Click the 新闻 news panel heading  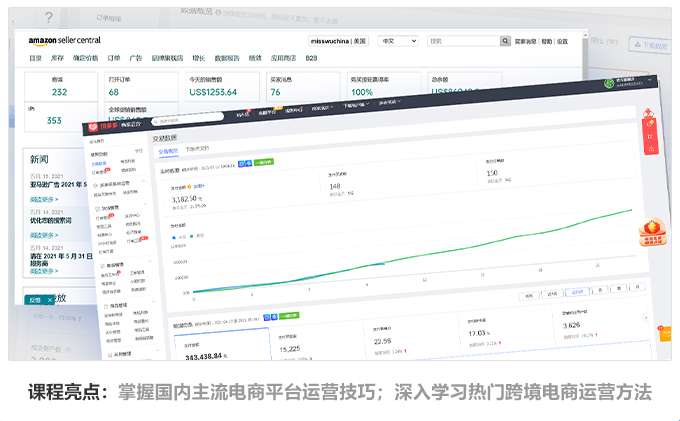pos(39,160)
